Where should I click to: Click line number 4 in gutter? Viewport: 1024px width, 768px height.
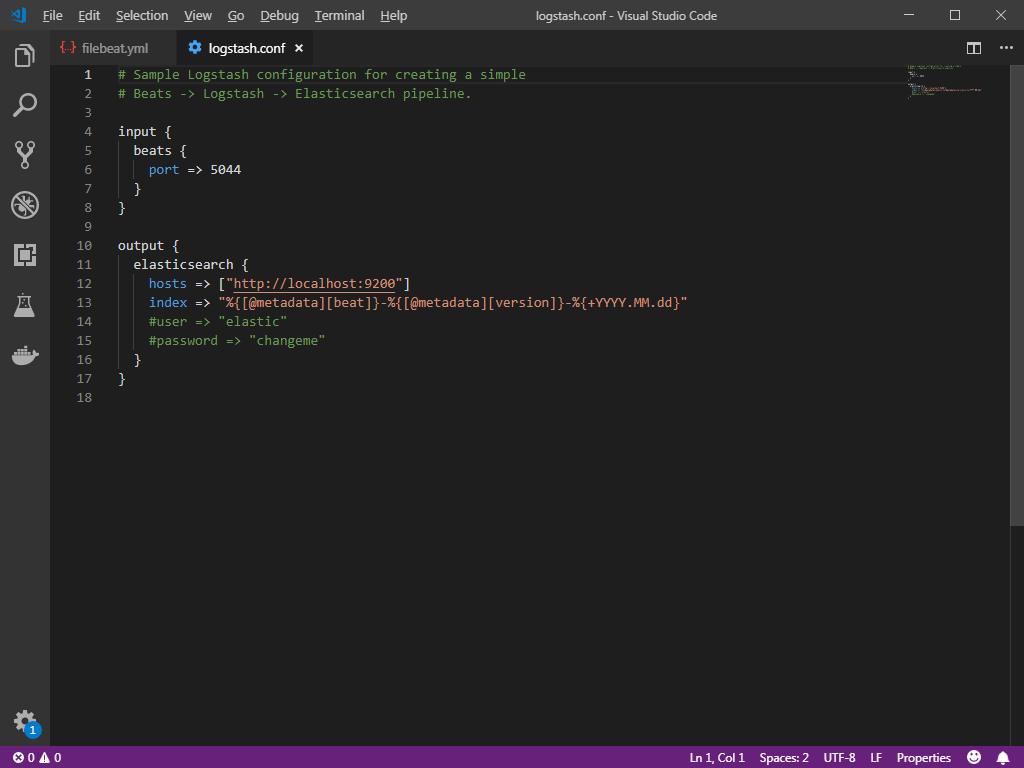pyautogui.click(x=88, y=131)
